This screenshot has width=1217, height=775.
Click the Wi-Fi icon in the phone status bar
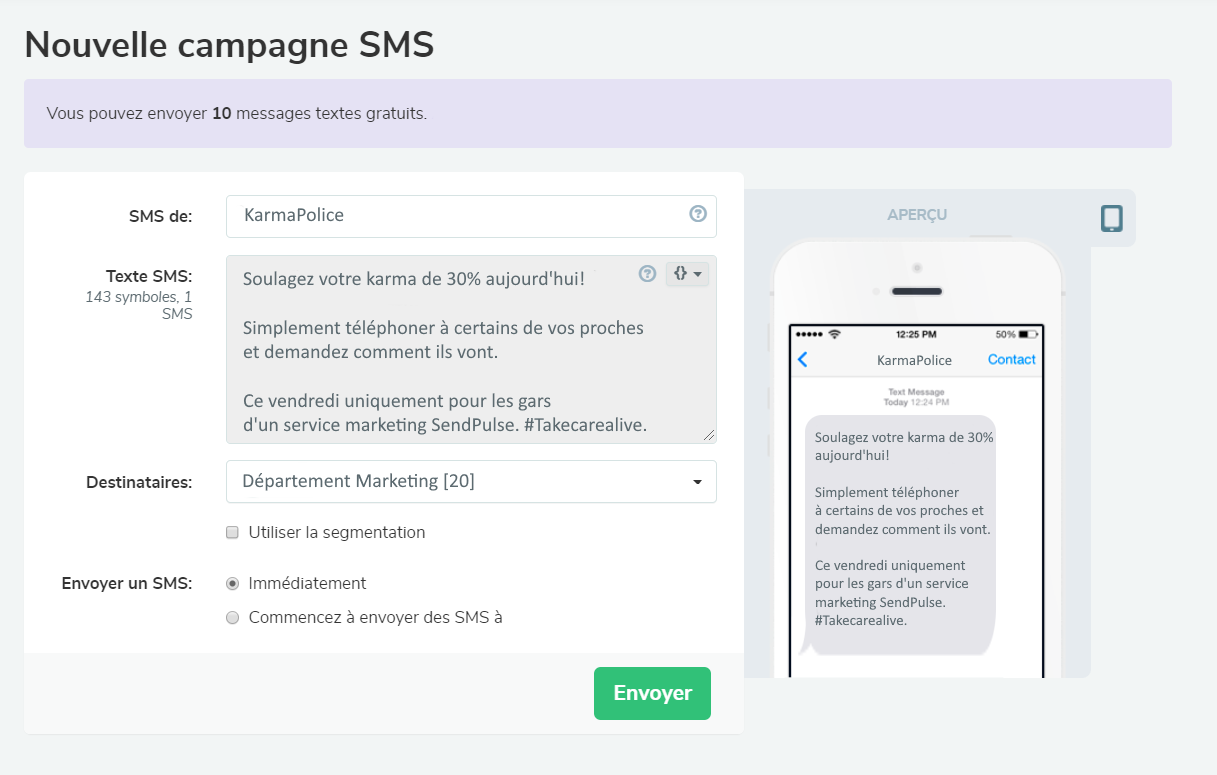[835, 334]
